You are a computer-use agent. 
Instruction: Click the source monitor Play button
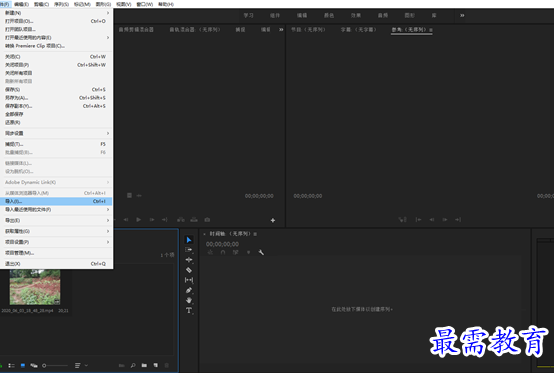(138, 220)
